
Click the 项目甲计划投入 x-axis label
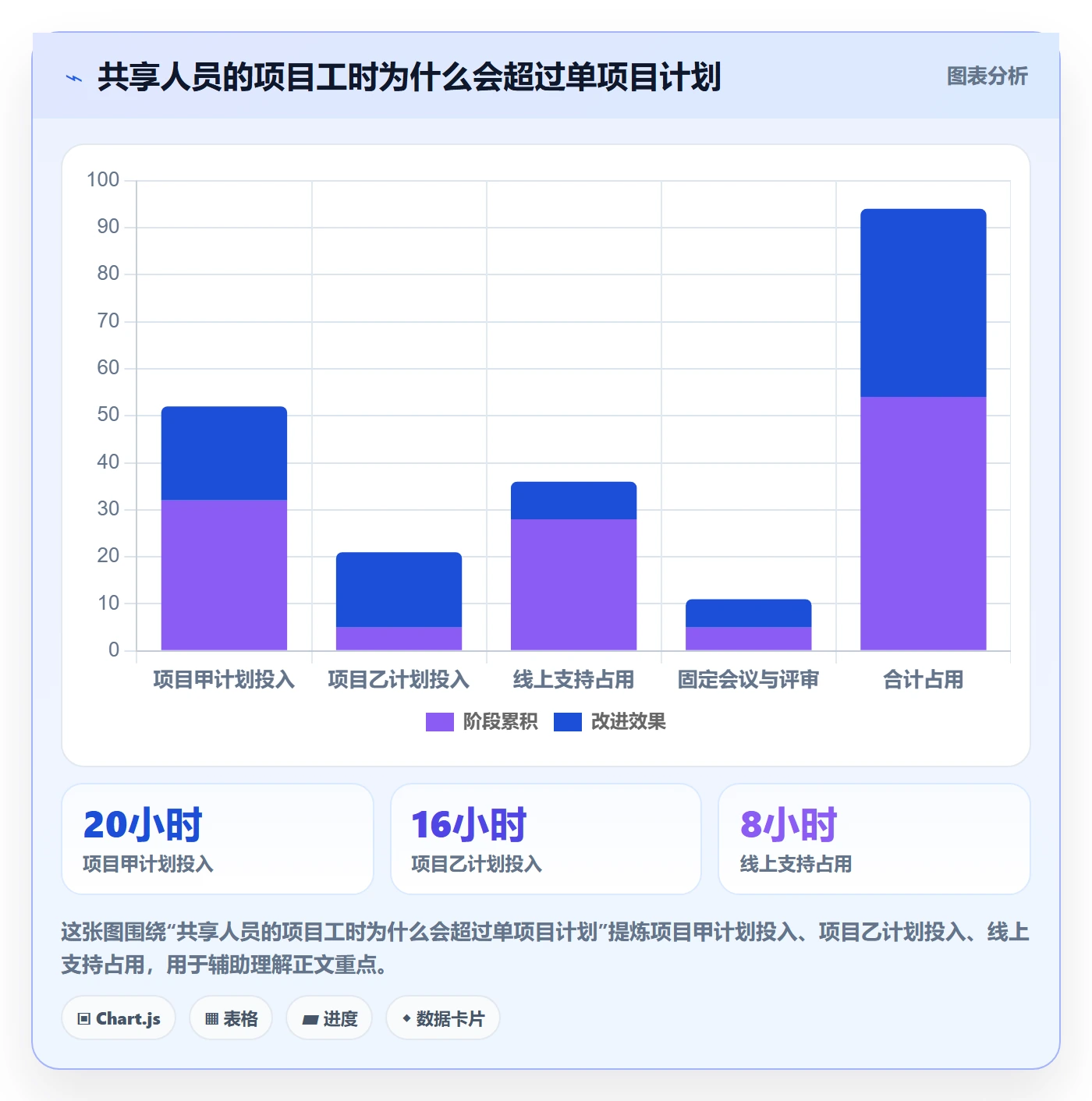tap(224, 680)
